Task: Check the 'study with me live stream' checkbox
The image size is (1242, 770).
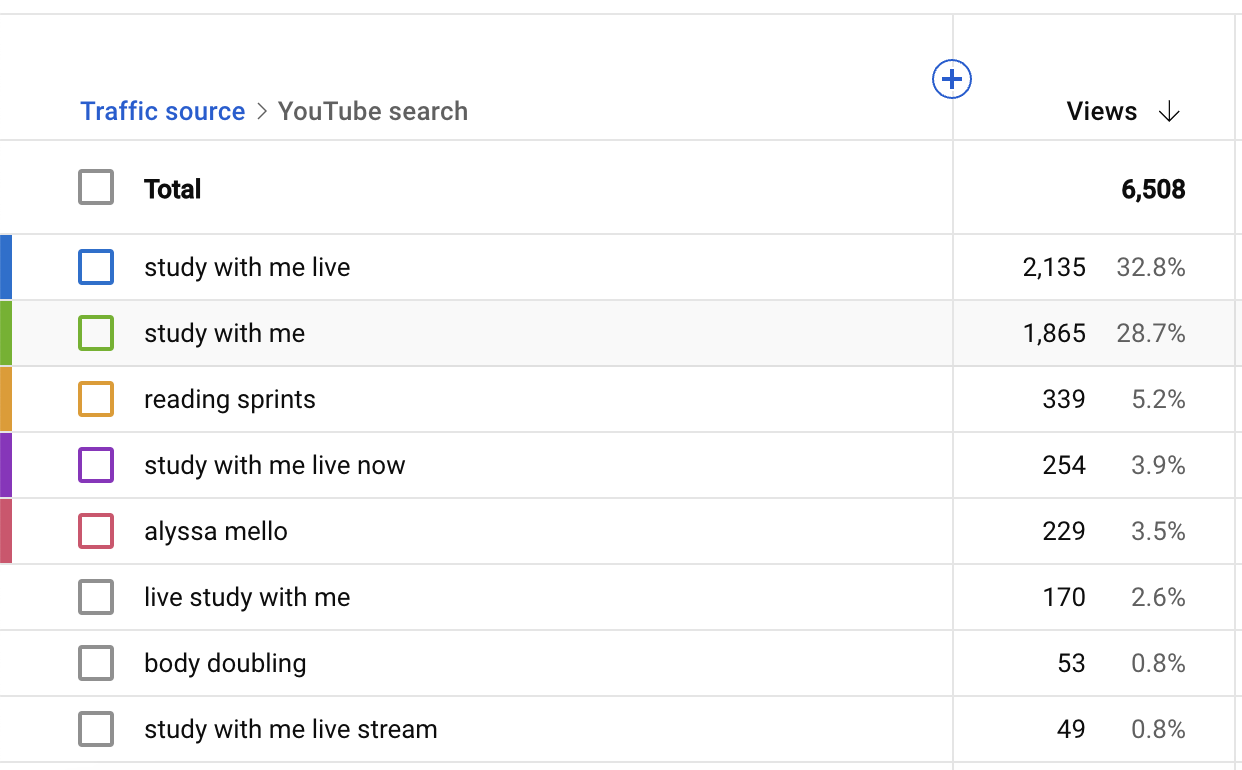Action: point(96,729)
